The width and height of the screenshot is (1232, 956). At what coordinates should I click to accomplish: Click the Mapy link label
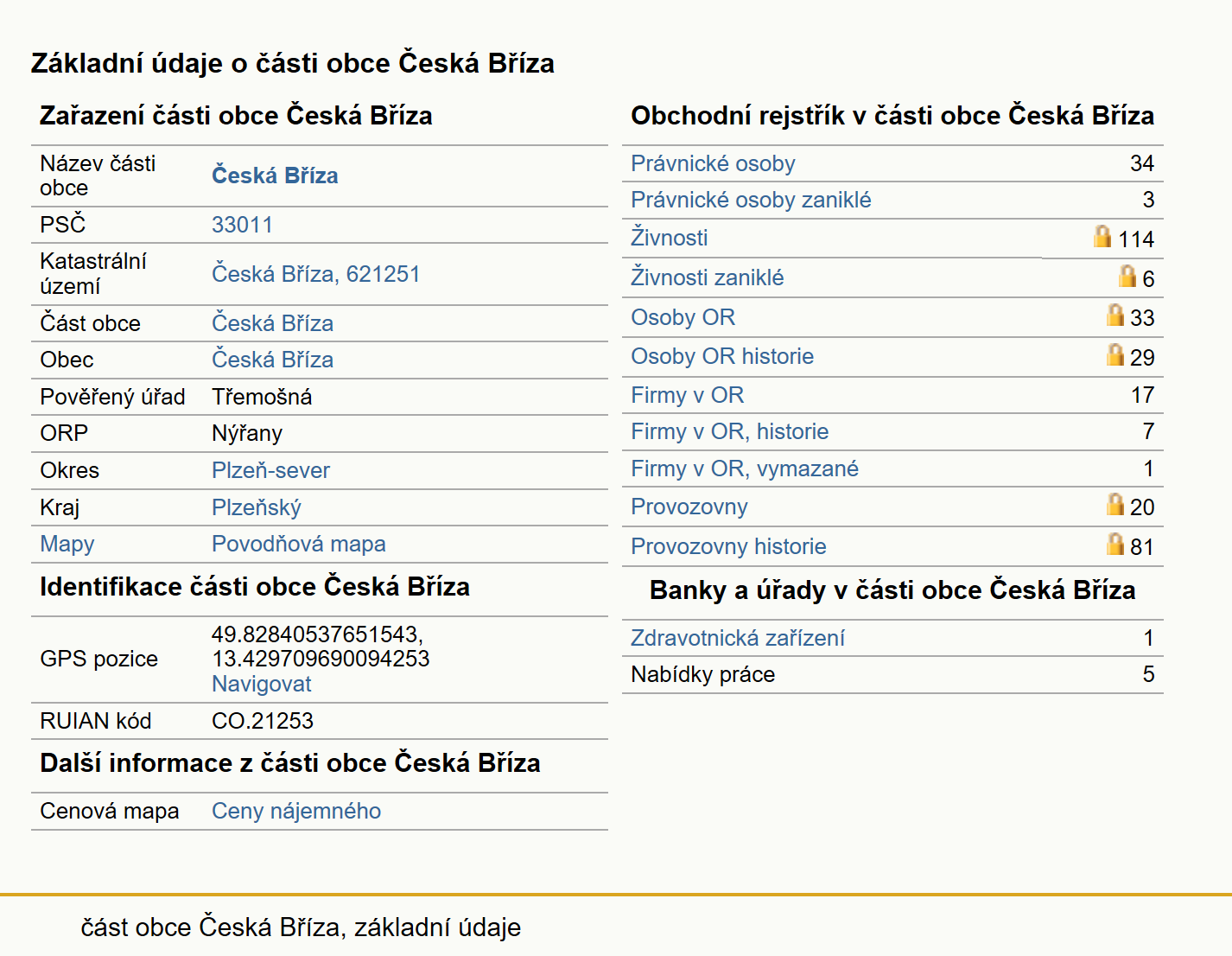click(x=67, y=544)
